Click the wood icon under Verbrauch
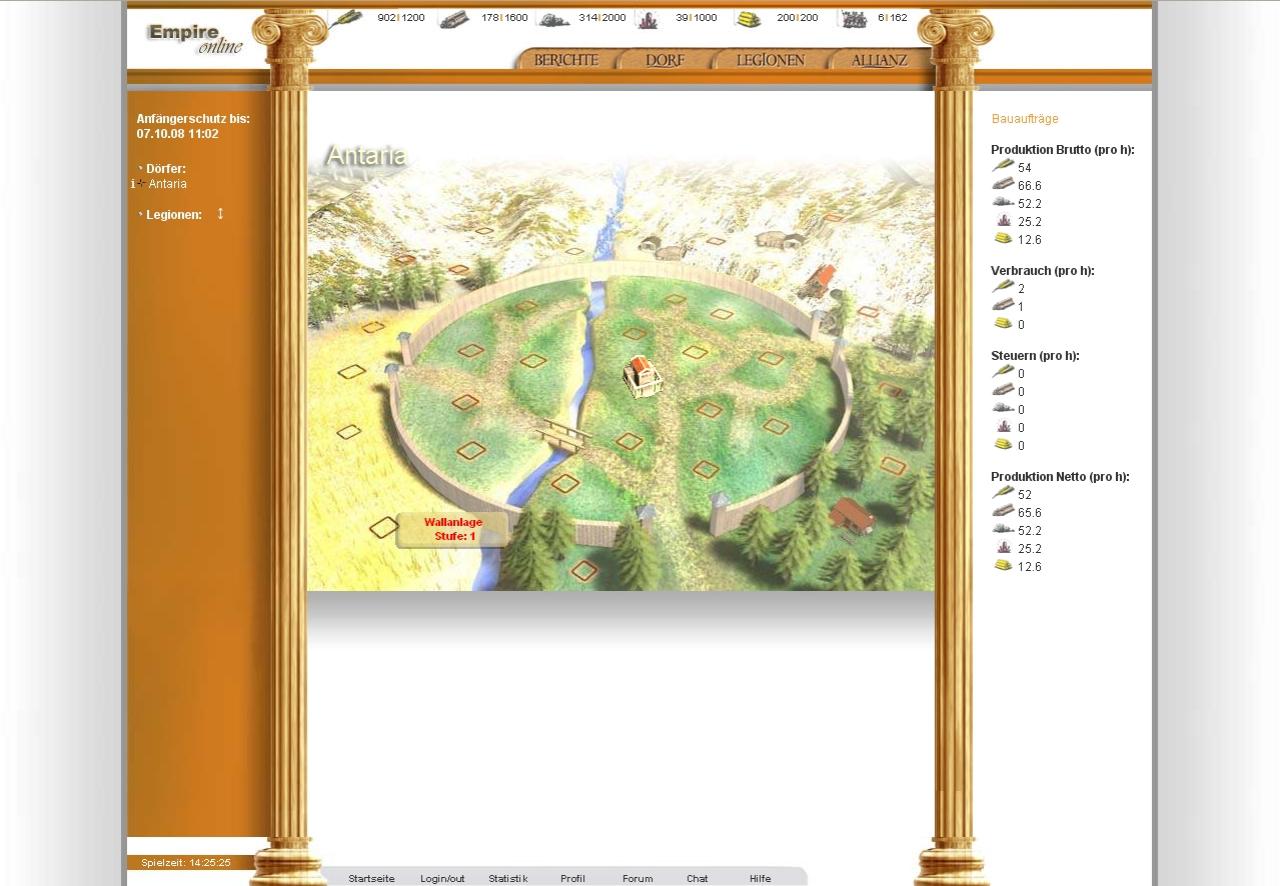The height and width of the screenshot is (886, 1280). point(1003,305)
